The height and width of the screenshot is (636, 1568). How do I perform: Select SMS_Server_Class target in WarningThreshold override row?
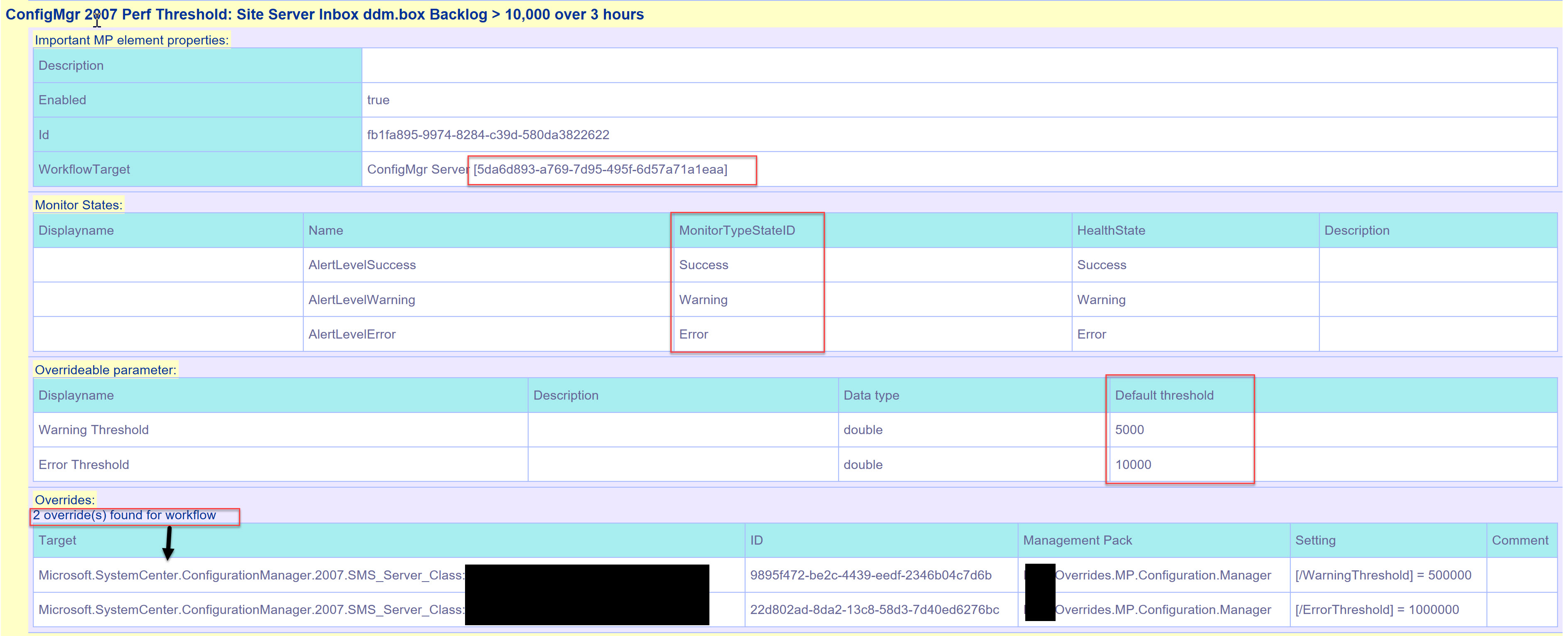(251, 575)
